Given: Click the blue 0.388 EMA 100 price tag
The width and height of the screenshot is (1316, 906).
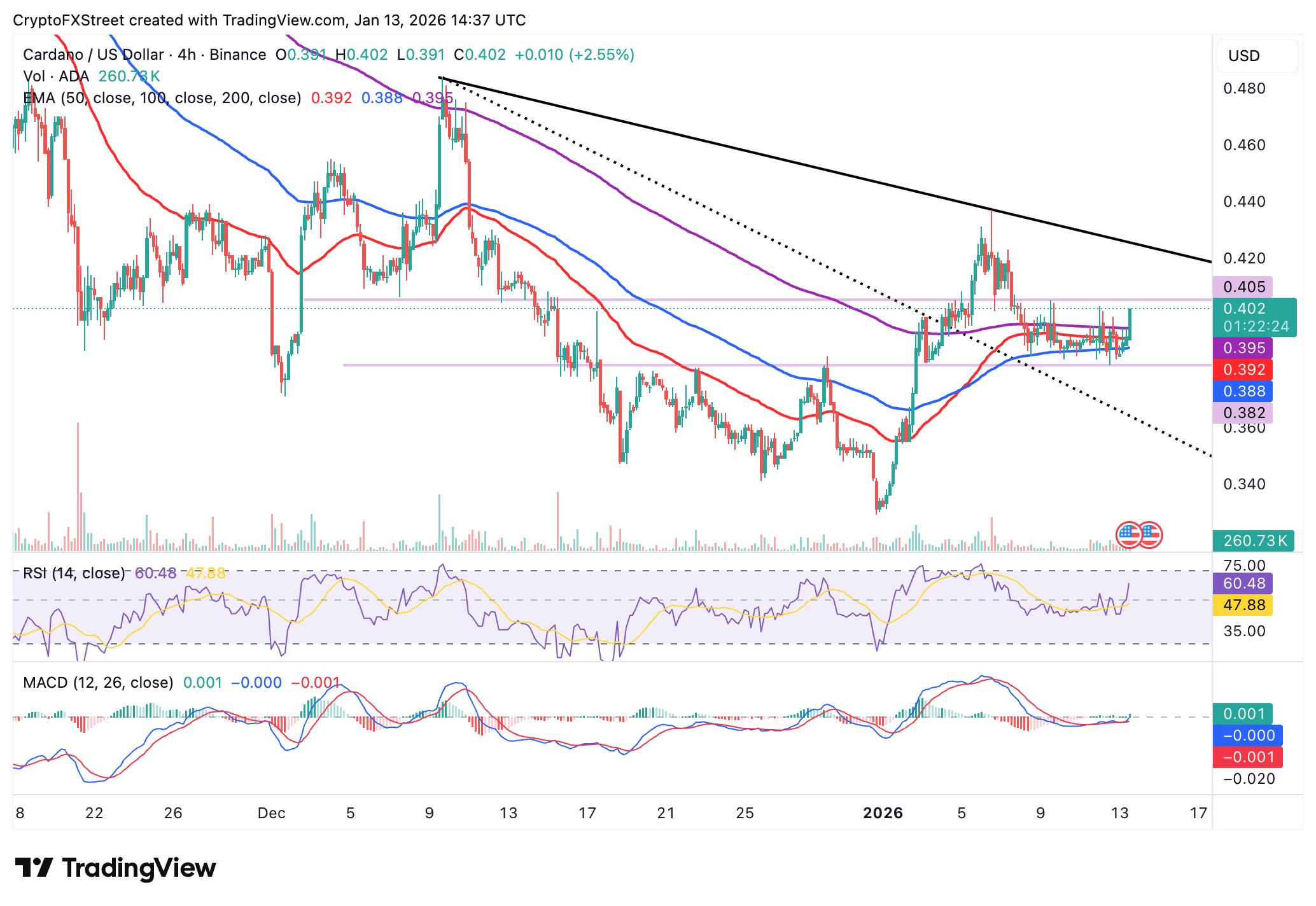Looking at the screenshot, I should 1243,391.
